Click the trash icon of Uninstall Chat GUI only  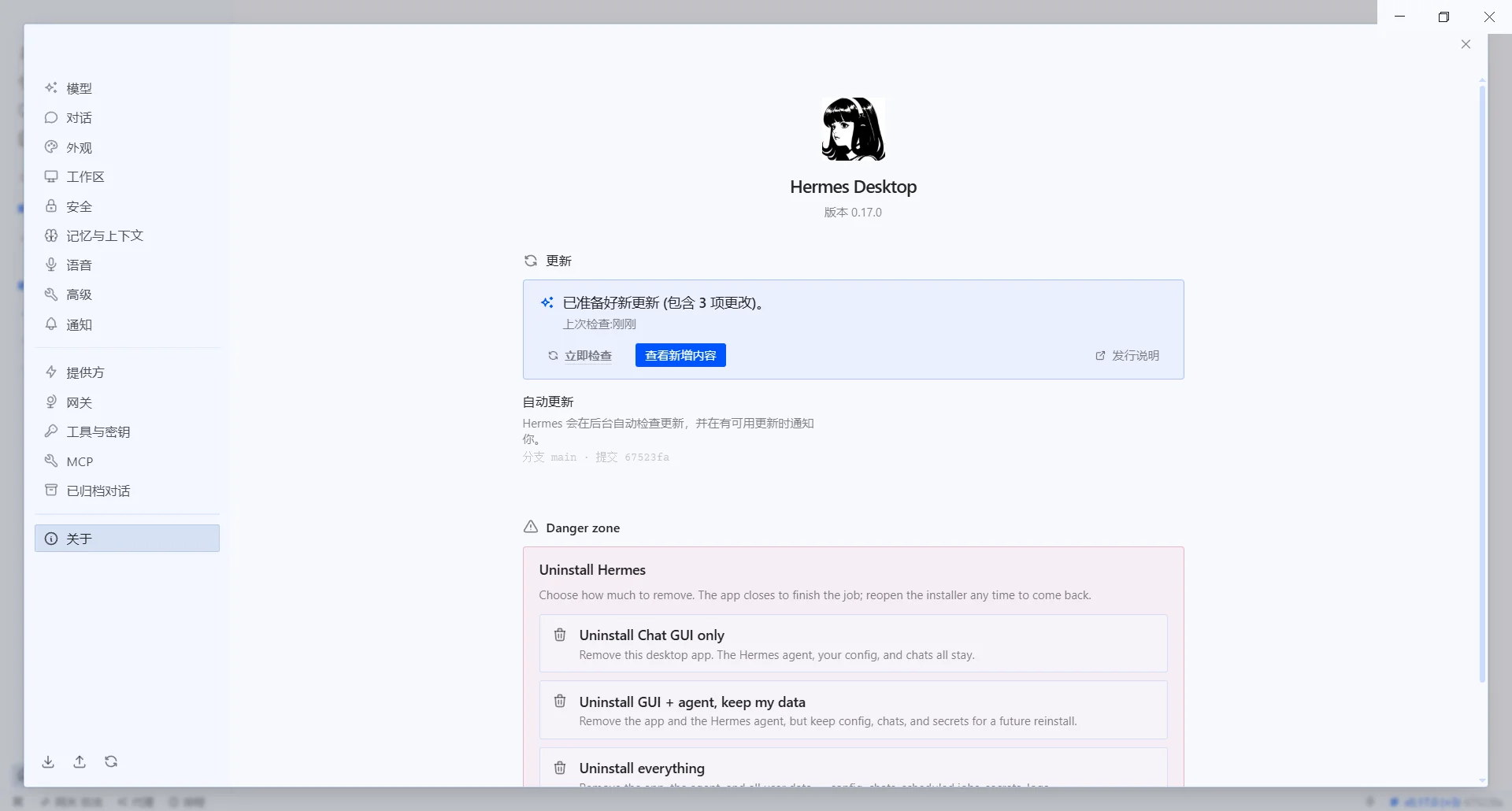tap(560, 635)
